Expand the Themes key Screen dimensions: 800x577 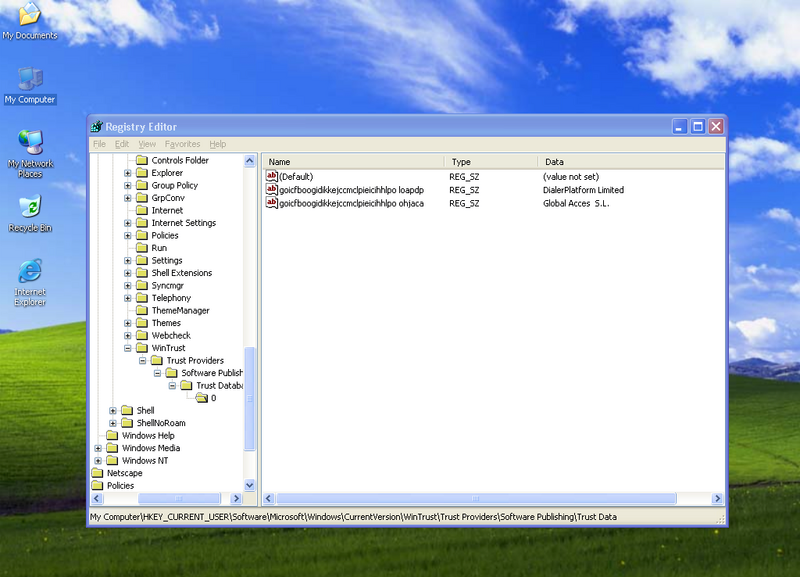128,323
